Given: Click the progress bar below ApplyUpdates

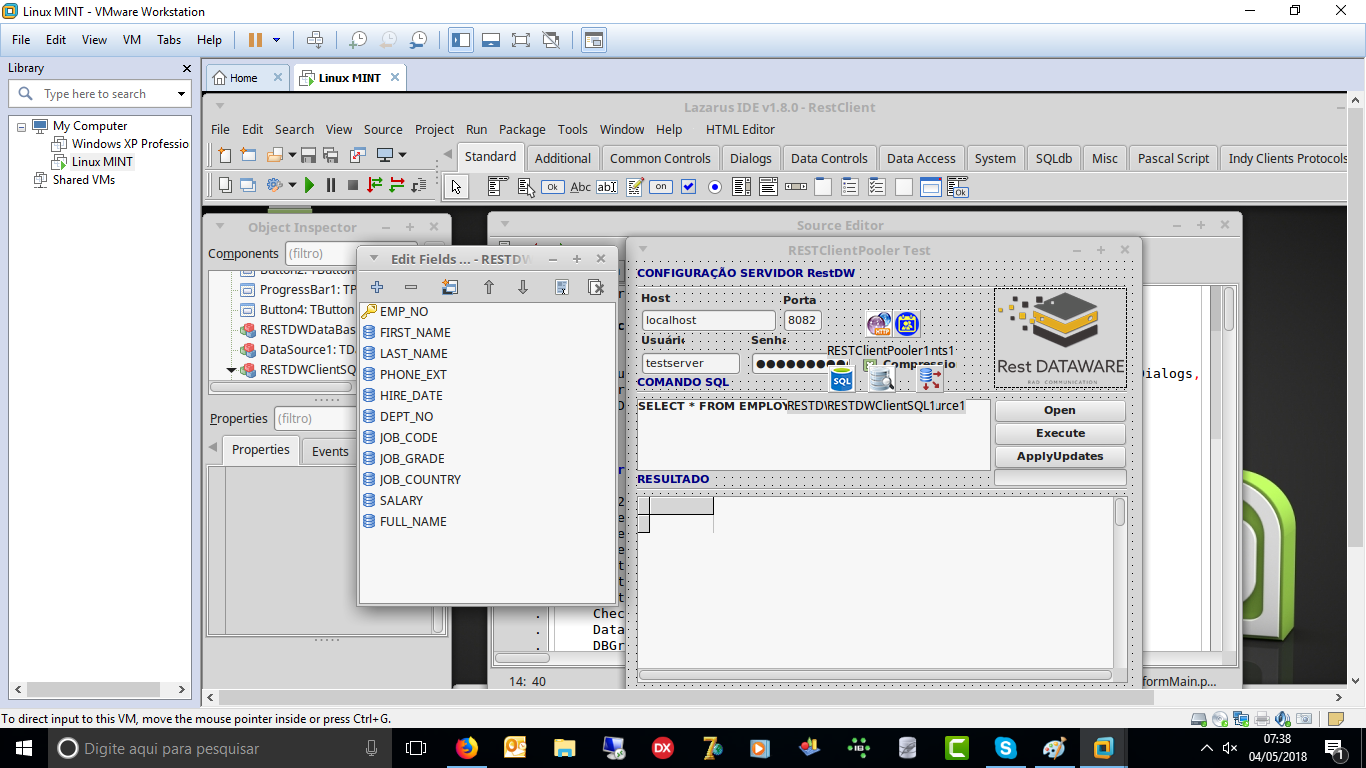Looking at the screenshot, I should [x=1060, y=478].
